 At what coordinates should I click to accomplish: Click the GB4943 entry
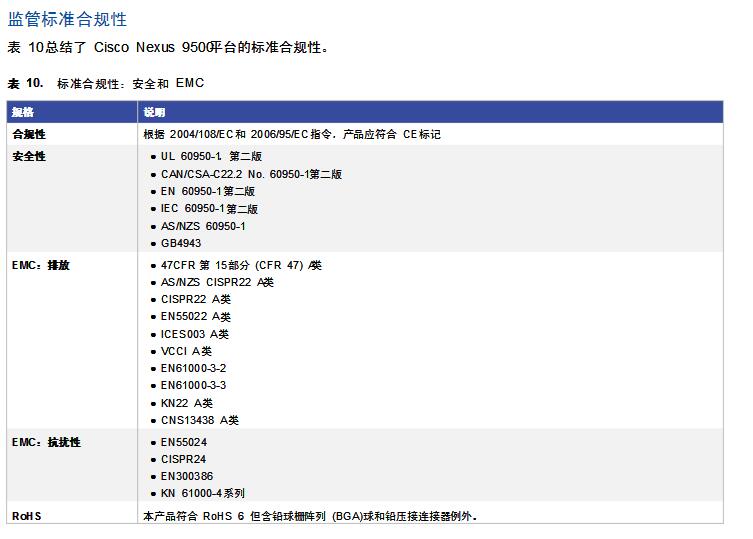(x=181, y=244)
